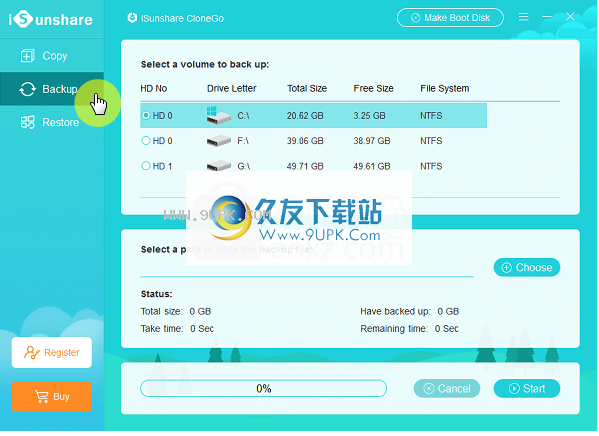Select the HD 1 G:\ radio button
Viewport: 599px width, 436px height.
(x=146, y=166)
